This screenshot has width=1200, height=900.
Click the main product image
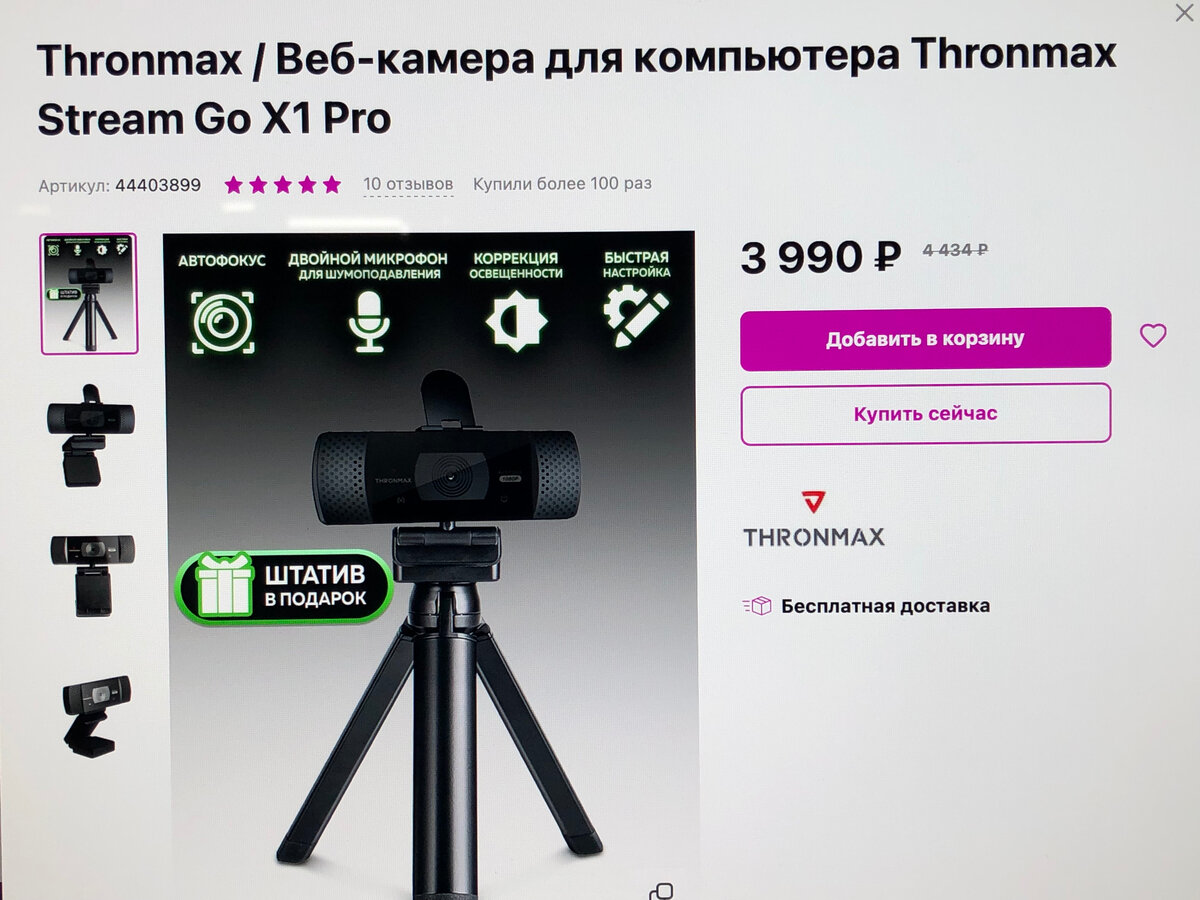(x=429, y=563)
